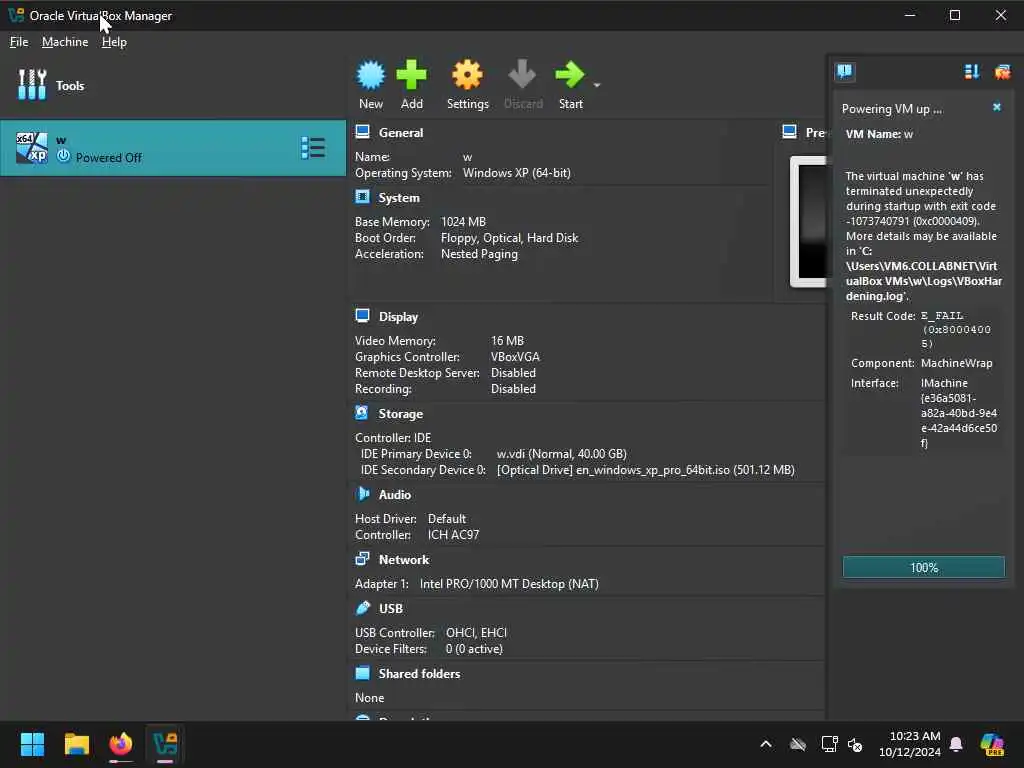Click the 'OHCI, EHCI' USB controller value
This screenshot has height=768, width=1024.
pos(476,633)
